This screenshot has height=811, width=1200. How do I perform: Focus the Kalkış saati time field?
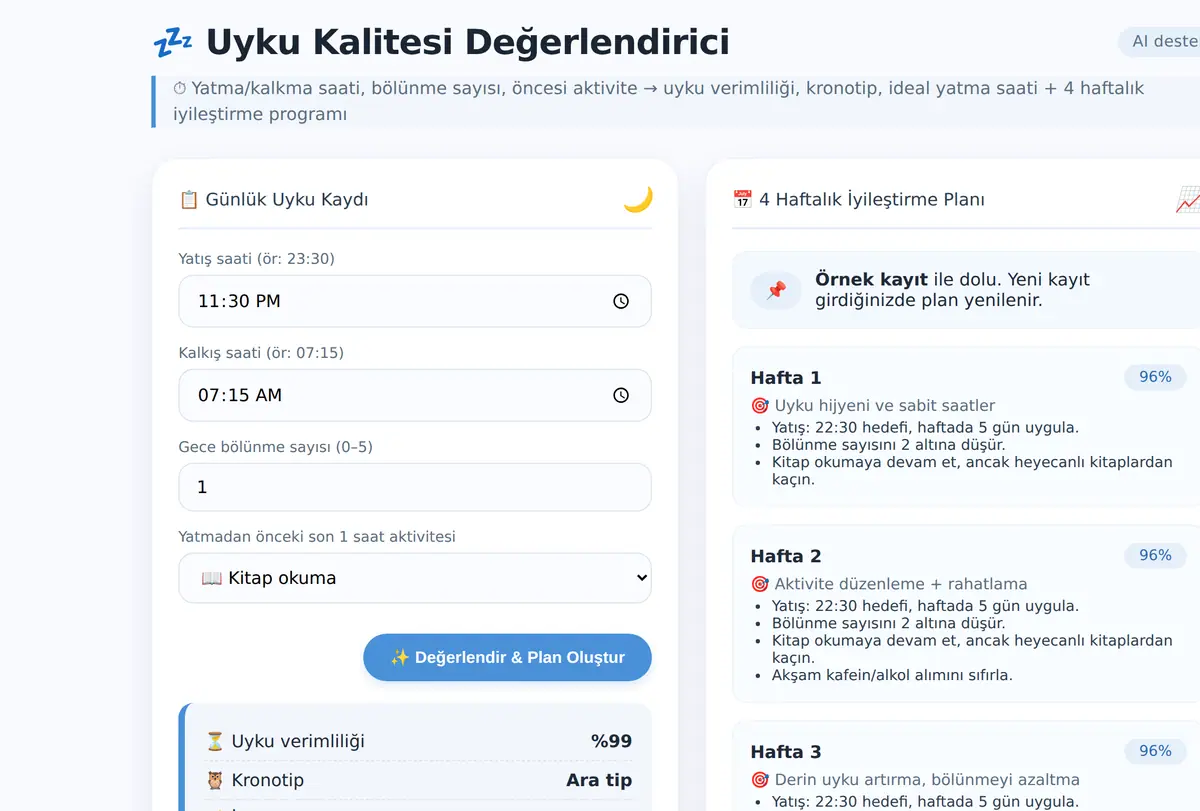415,395
